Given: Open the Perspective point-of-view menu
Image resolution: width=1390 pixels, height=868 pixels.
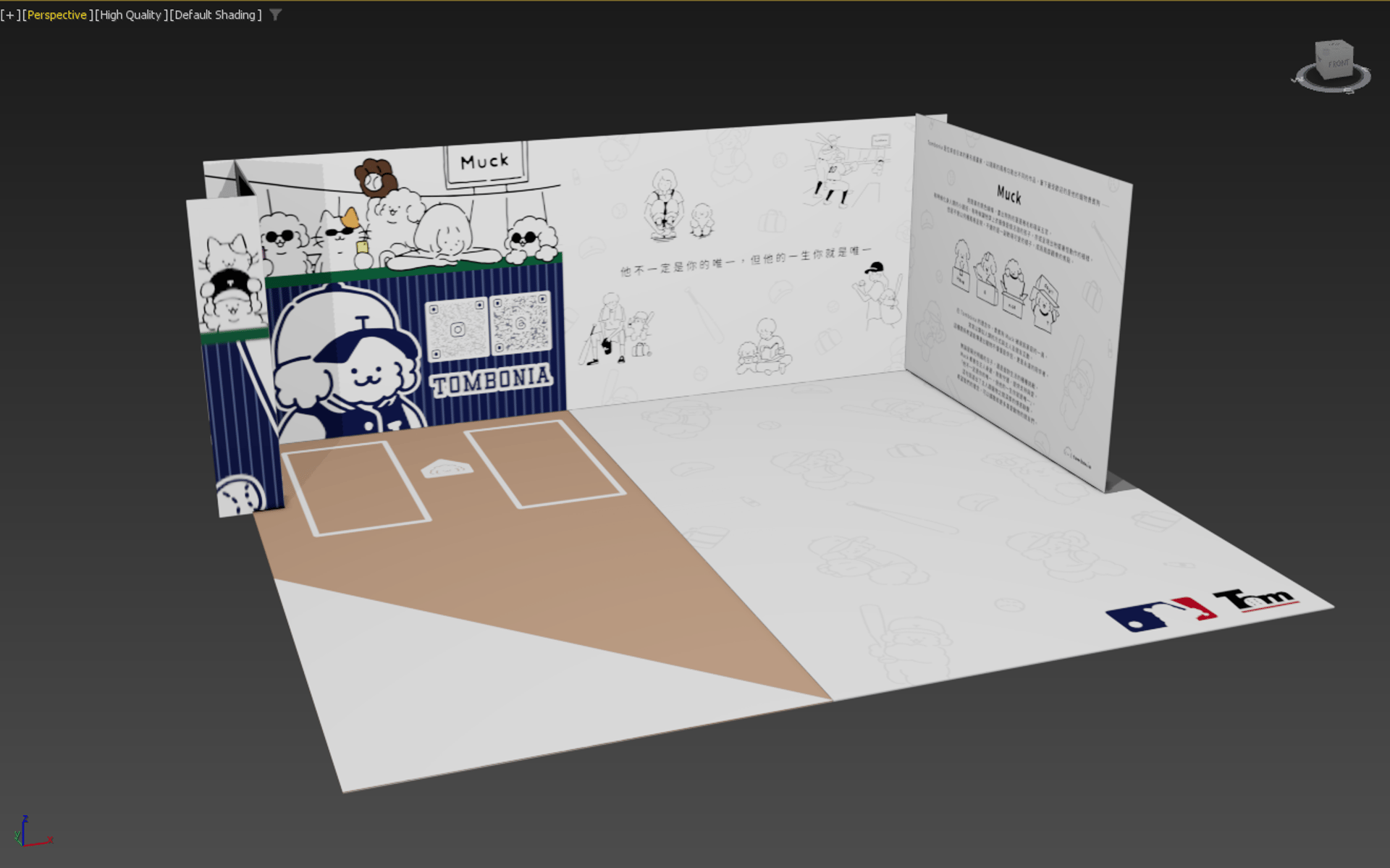Looking at the screenshot, I should 56,14.
